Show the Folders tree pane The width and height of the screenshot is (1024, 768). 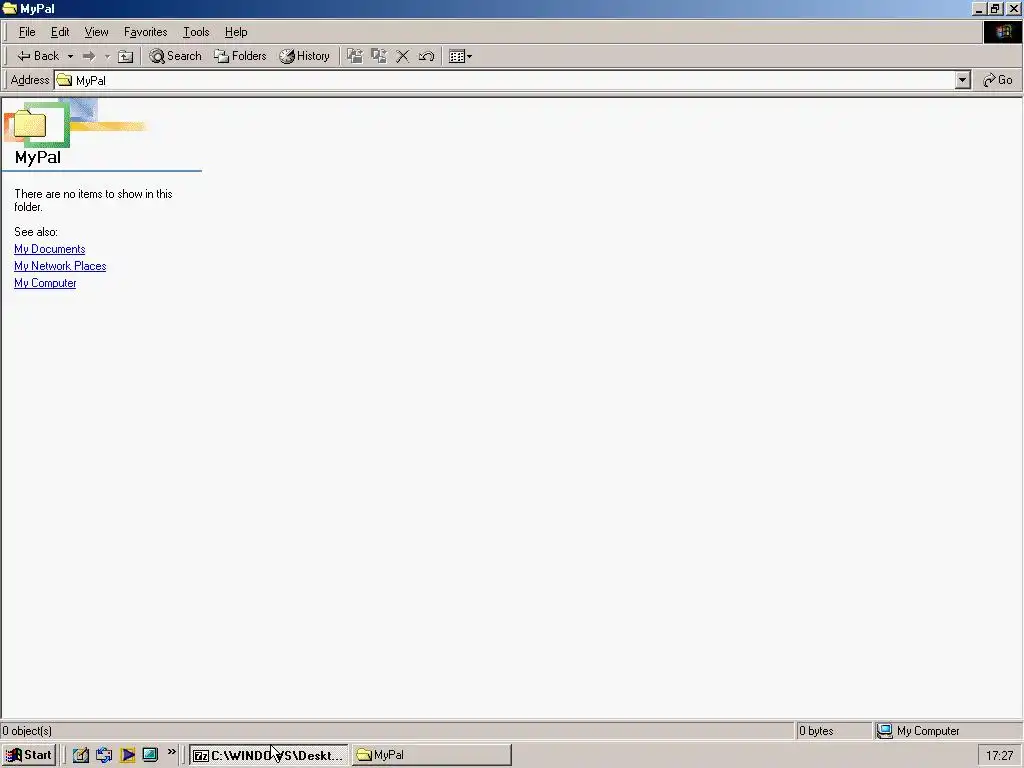tap(240, 56)
